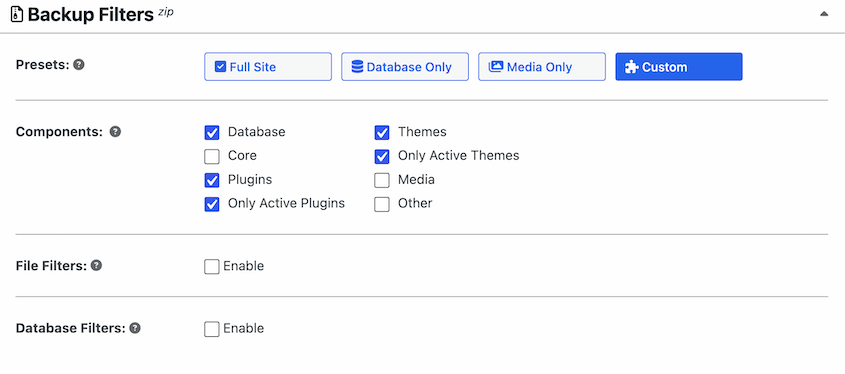Toggle the Only Active Plugins checkbox
Image resolution: width=845 pixels, height=374 pixels.
212,204
